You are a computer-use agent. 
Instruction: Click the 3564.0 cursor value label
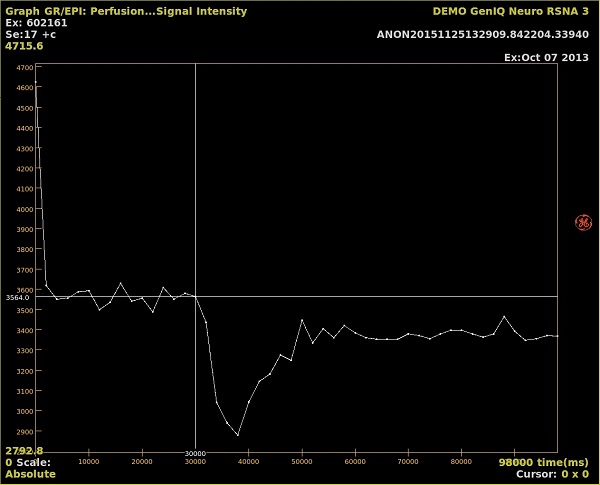(x=17, y=297)
